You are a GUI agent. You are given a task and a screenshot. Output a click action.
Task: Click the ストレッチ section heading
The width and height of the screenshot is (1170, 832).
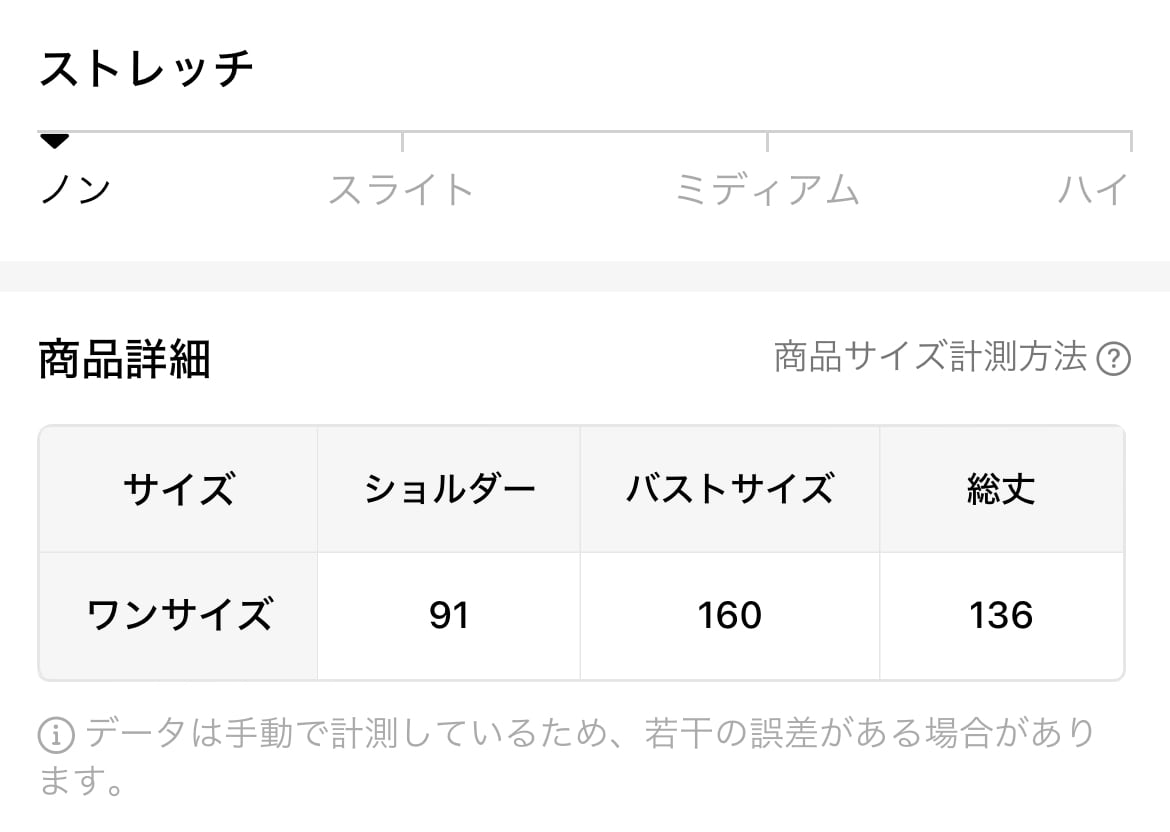coord(146,69)
